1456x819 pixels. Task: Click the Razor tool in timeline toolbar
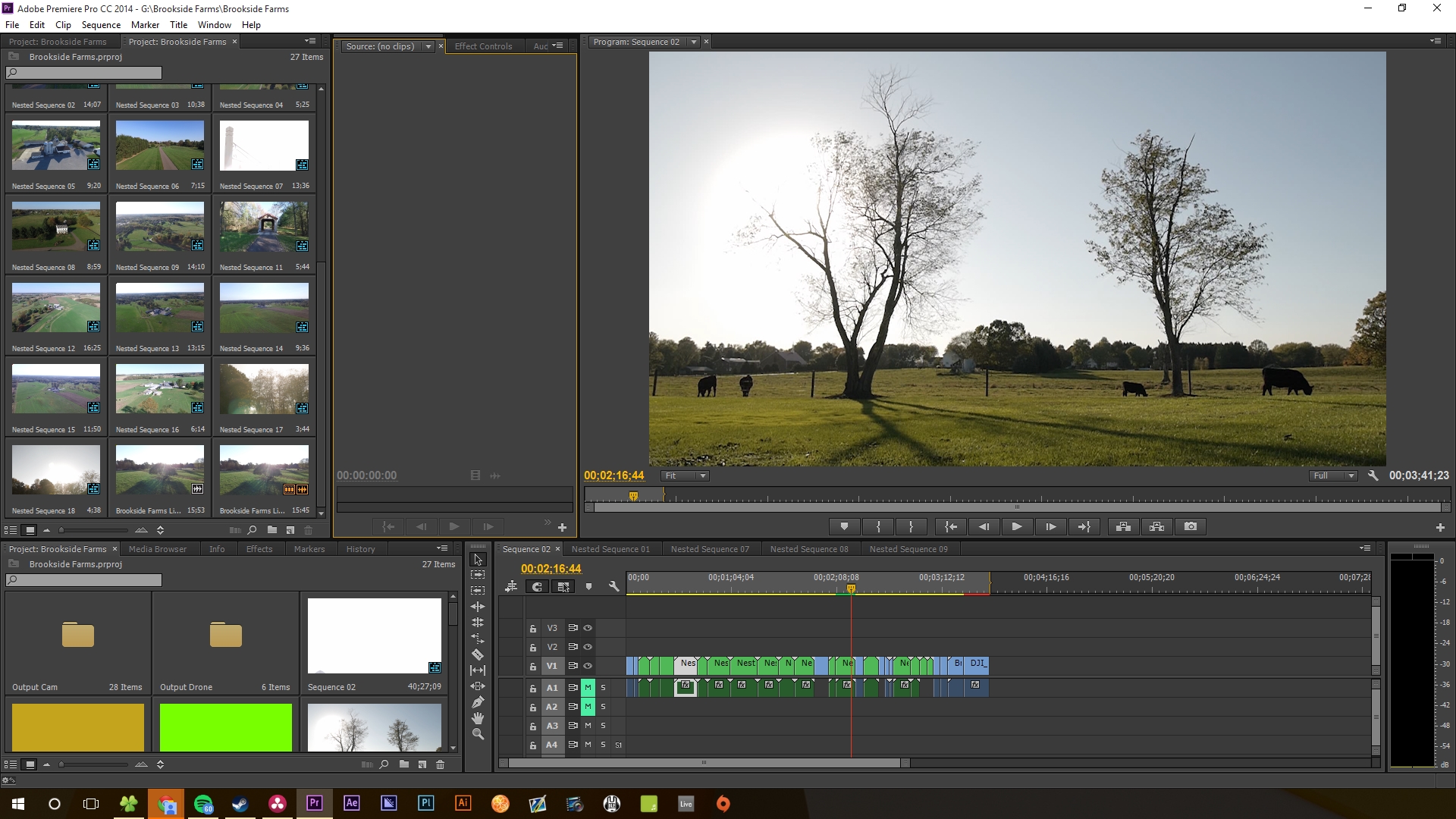[x=478, y=654]
